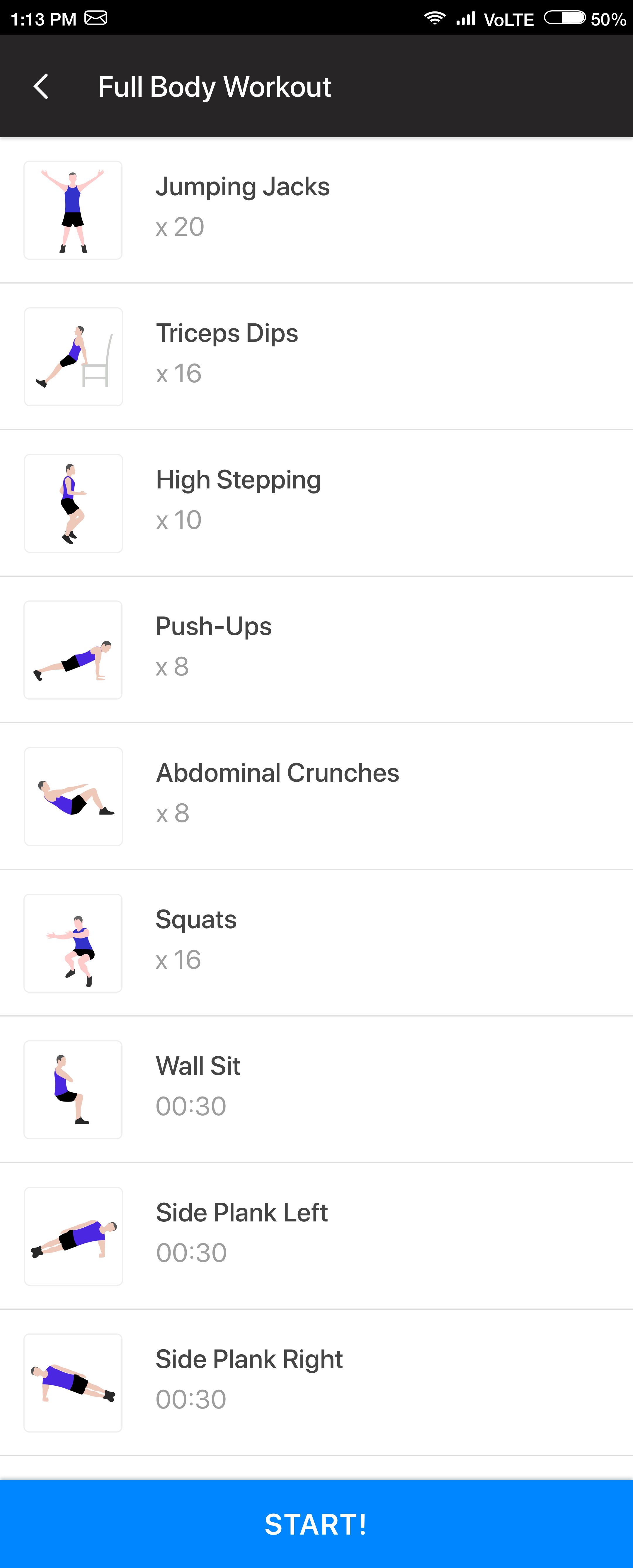Tap the Side Plank Left illustration
Screen dimensions: 633x1568
(x=74, y=1236)
